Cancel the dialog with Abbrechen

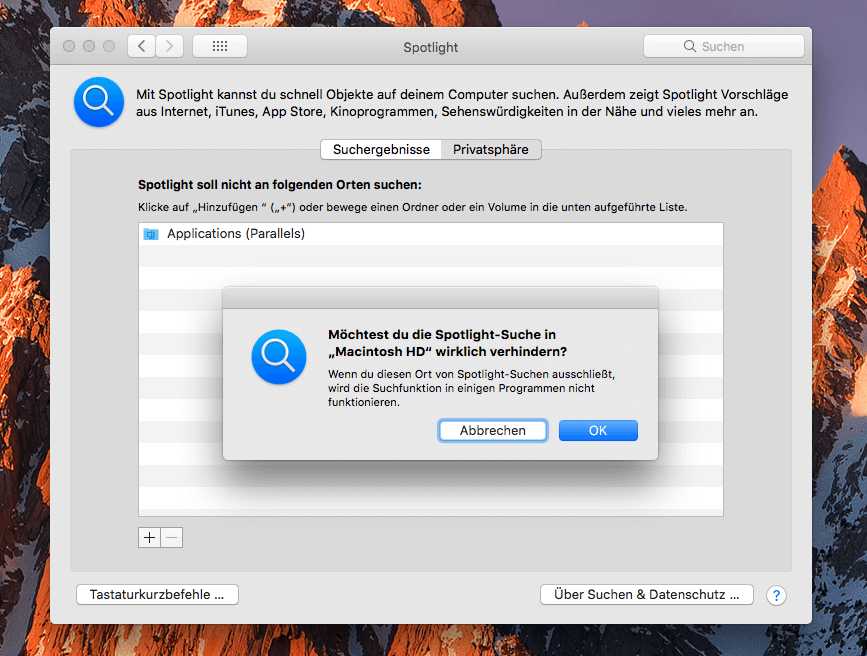click(492, 430)
